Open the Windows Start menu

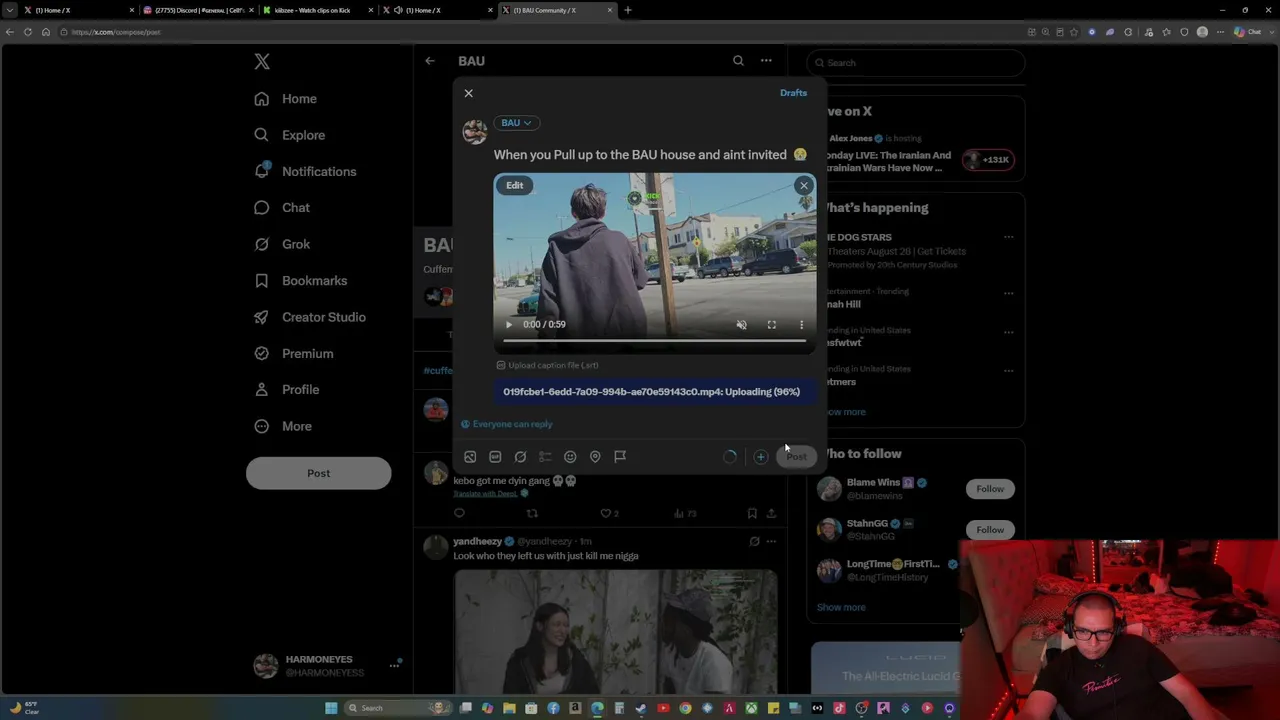tap(331, 708)
